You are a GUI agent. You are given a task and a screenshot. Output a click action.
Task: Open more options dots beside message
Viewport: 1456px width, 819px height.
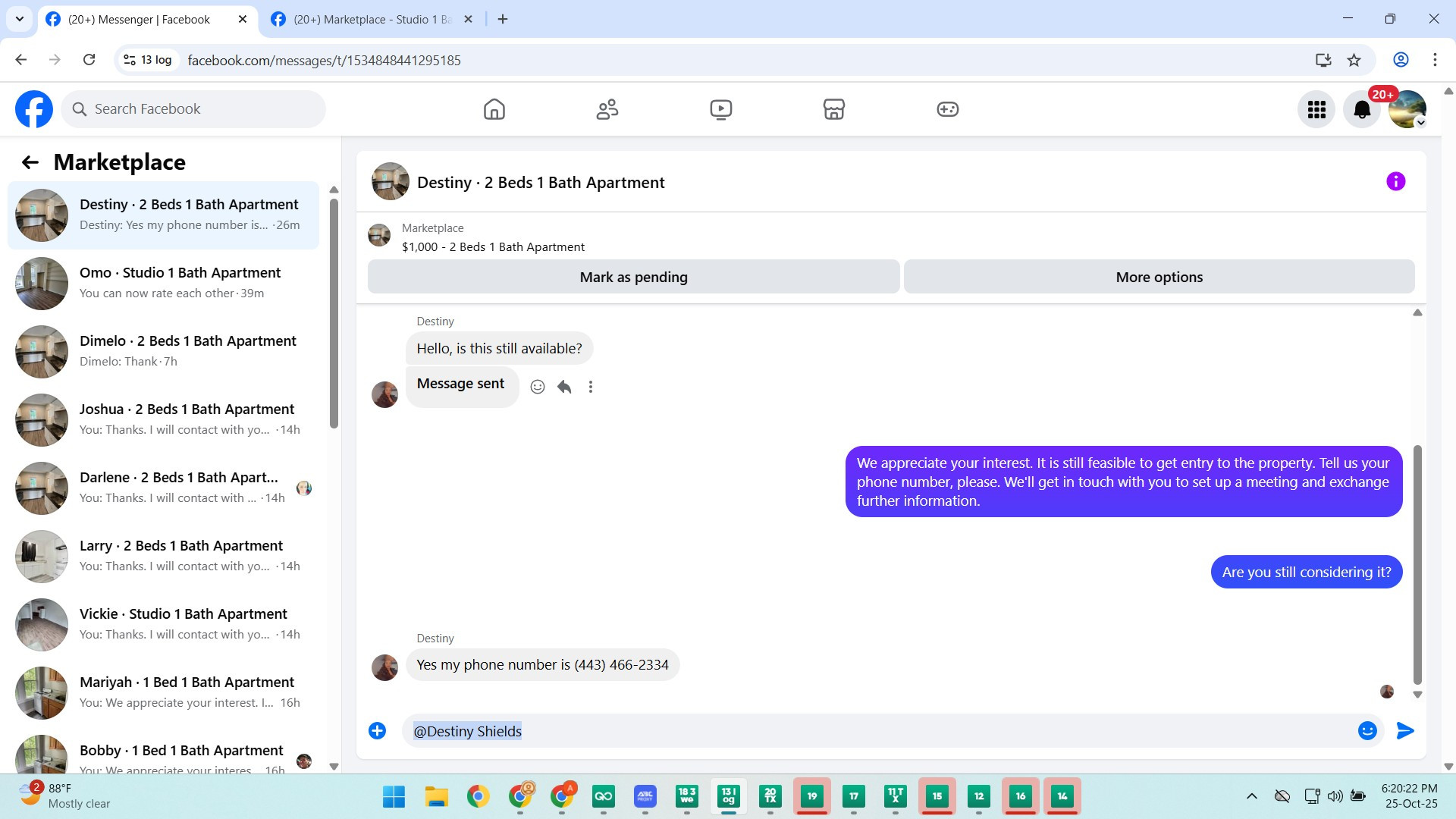click(x=591, y=387)
